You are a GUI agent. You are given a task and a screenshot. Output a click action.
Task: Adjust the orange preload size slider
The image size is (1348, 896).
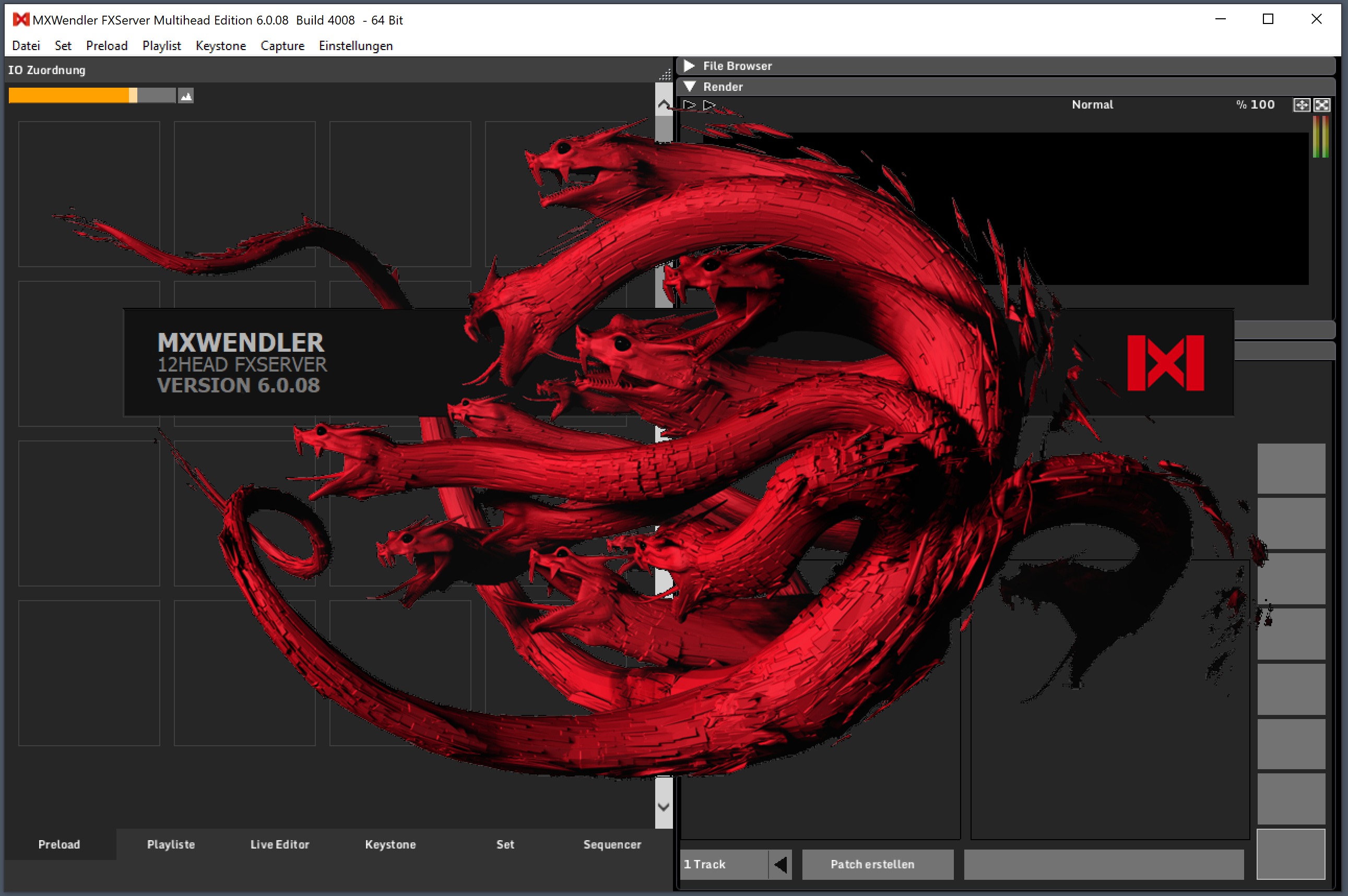coord(133,95)
